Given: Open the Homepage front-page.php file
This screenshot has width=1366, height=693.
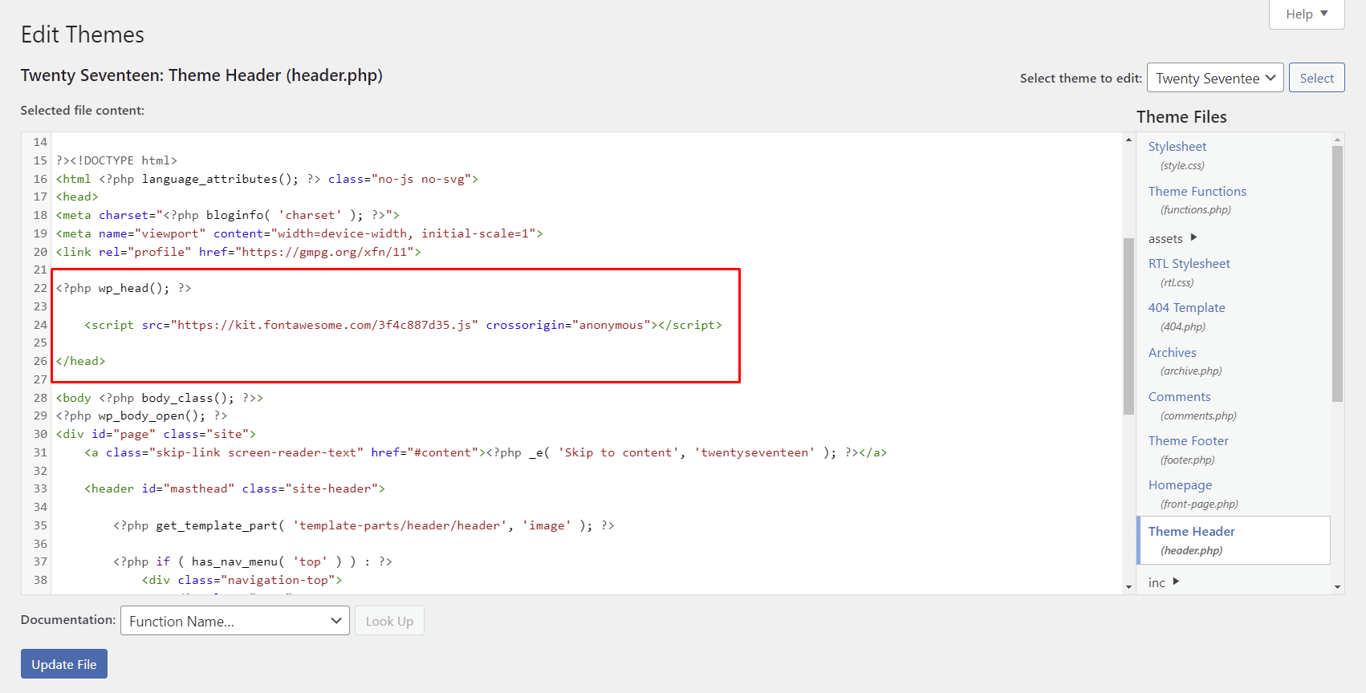Looking at the screenshot, I should click(x=1180, y=485).
